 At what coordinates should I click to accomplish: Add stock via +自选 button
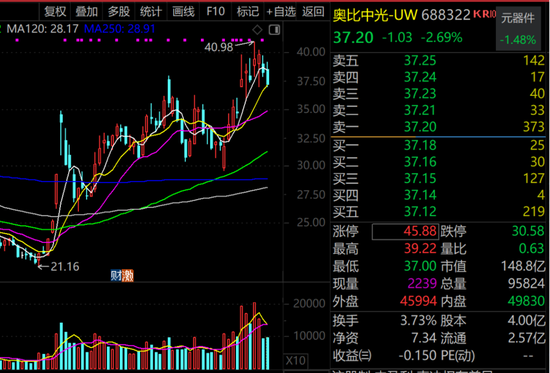281,12
